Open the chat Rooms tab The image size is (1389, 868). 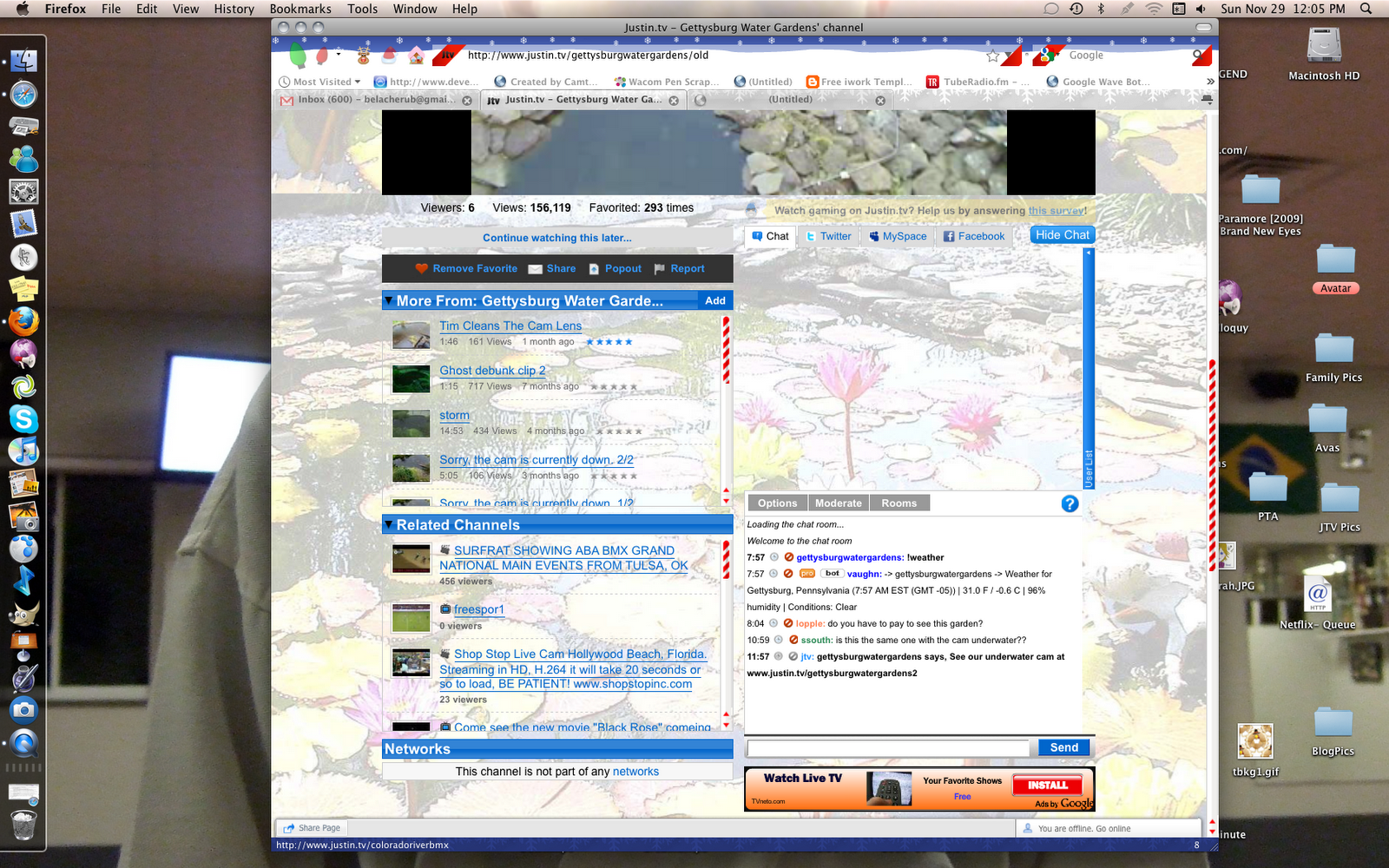[x=899, y=503]
